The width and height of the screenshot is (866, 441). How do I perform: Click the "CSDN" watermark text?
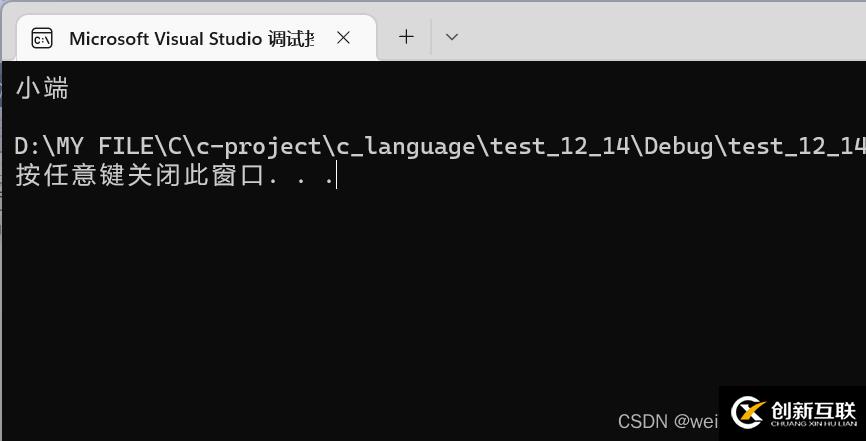(x=642, y=421)
